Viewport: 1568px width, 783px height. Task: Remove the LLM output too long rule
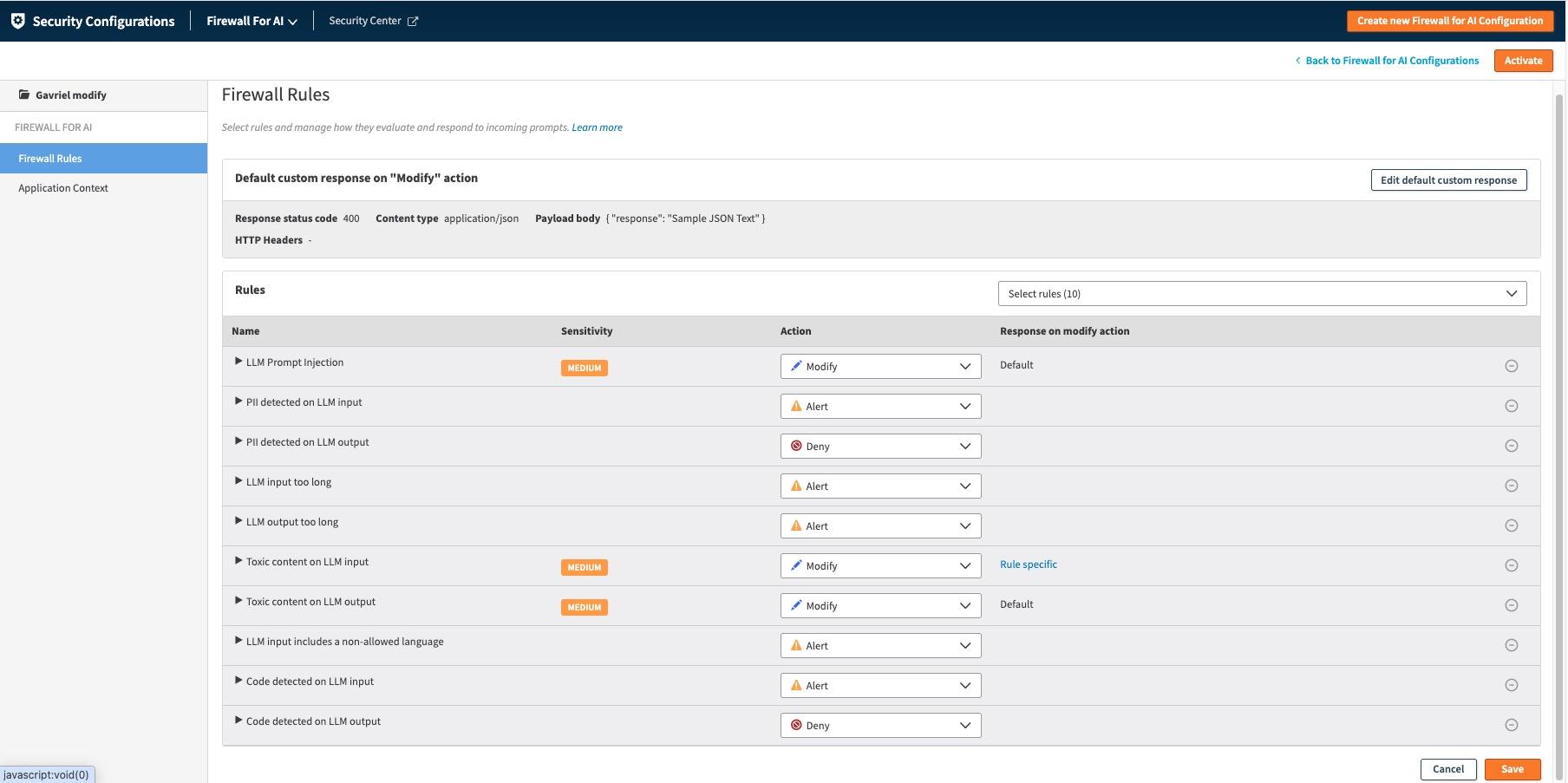click(1511, 525)
